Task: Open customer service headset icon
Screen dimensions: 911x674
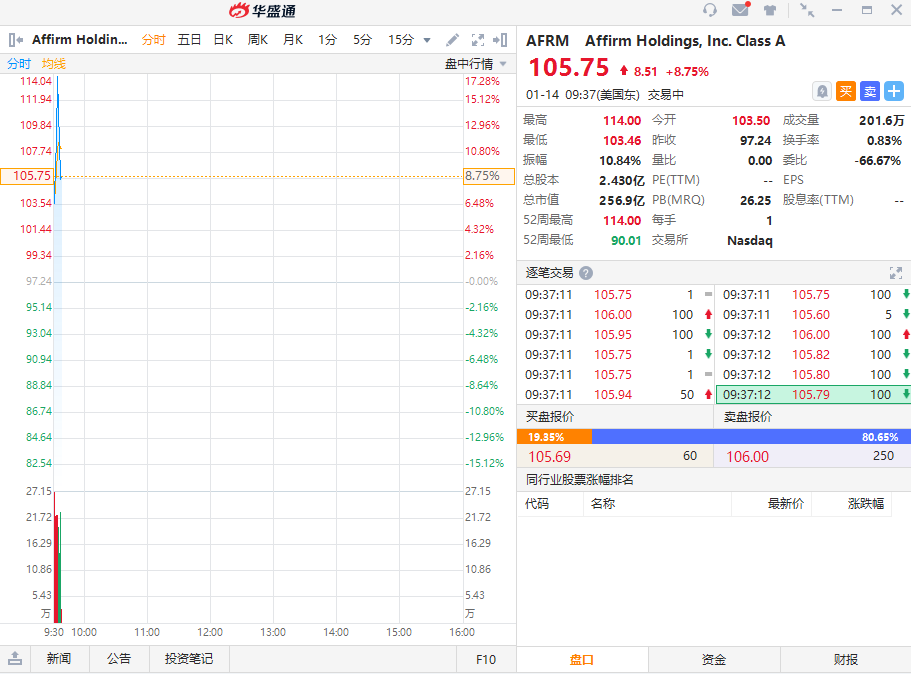Action: 709,10
